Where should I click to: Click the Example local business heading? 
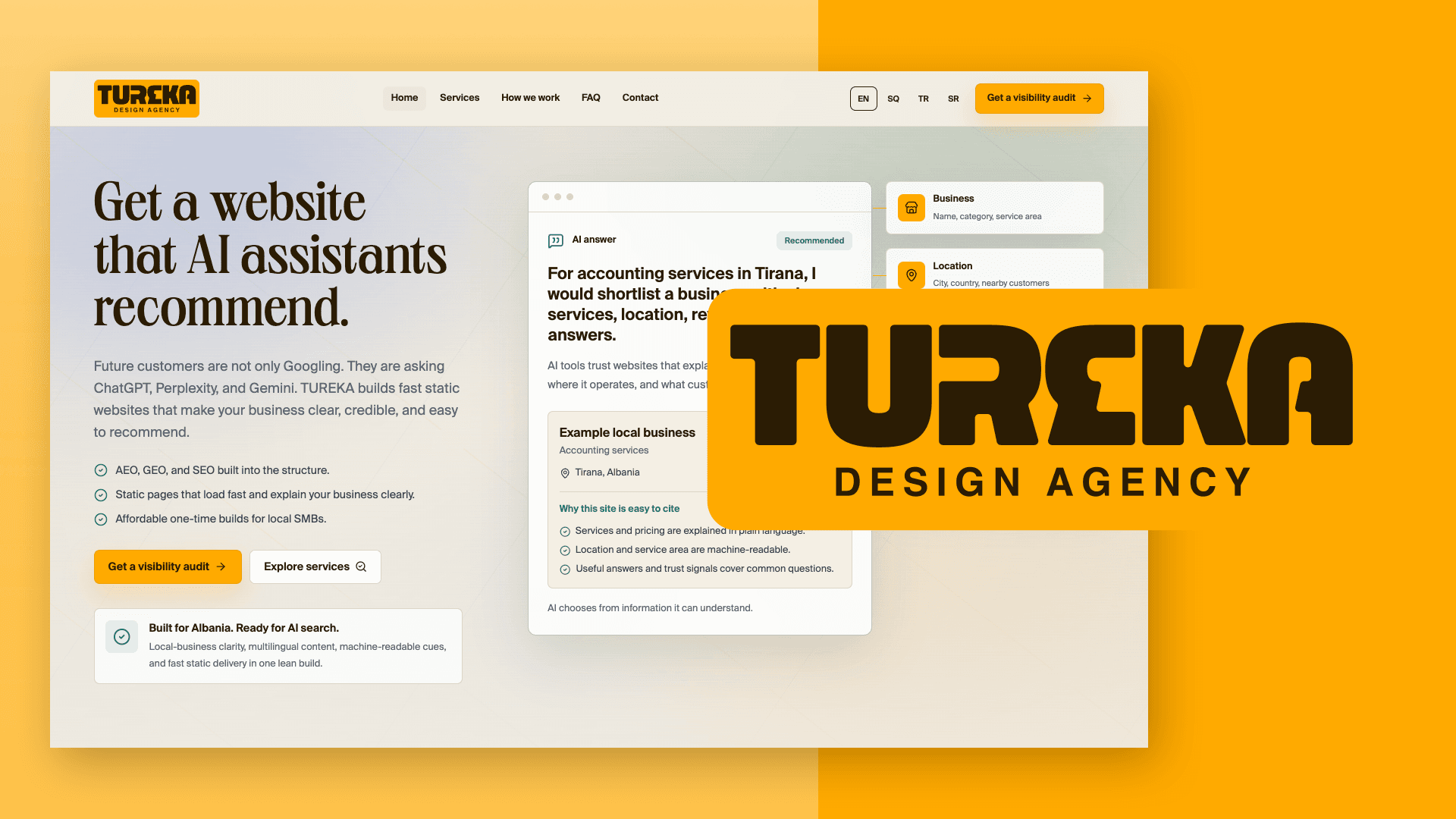627,432
